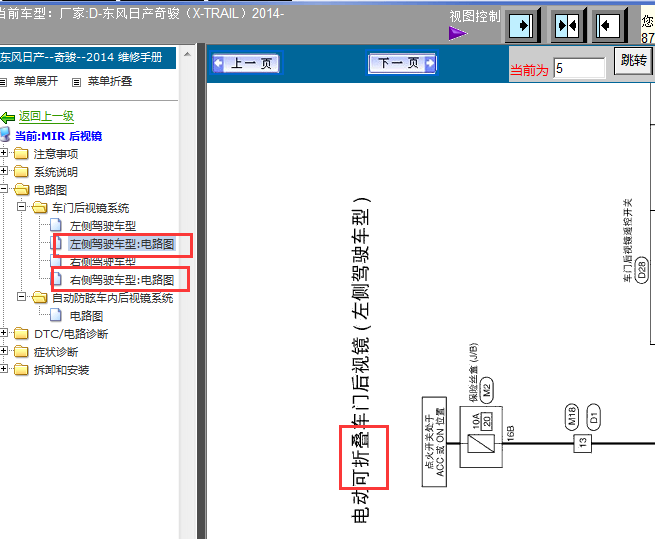The height and width of the screenshot is (539, 655).
Task: Collapse the 自动防眩车内后视镜系统 node
Action: point(21,297)
